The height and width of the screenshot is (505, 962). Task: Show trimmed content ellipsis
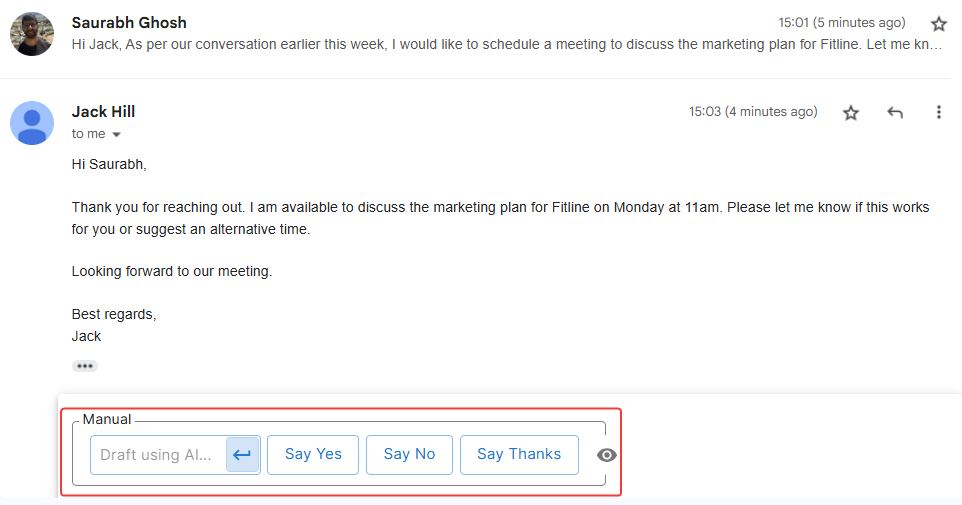click(x=85, y=366)
